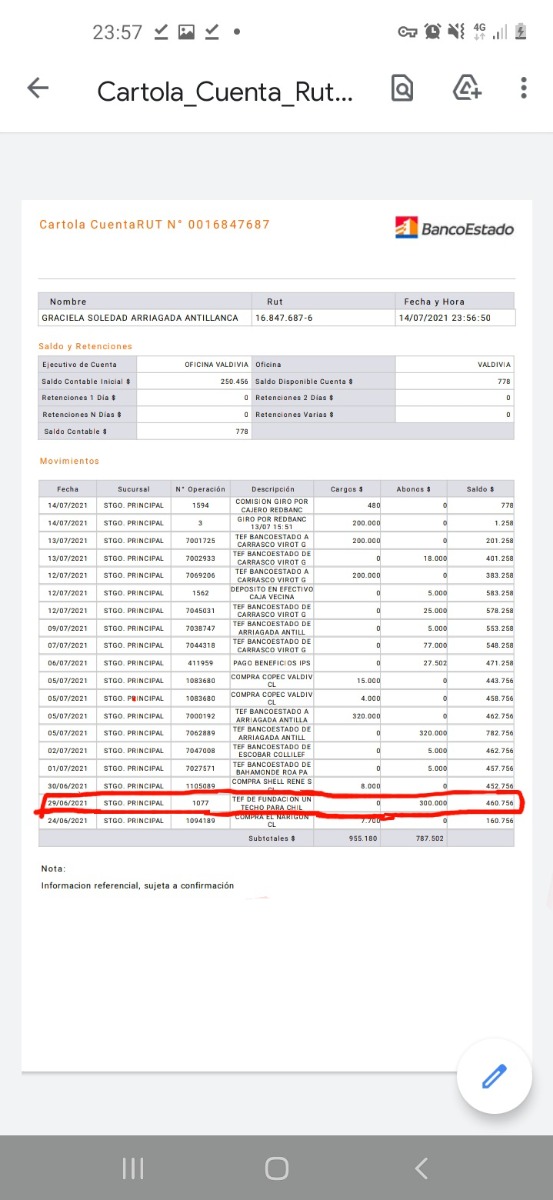Select TEF BANCOESTADO DE BAHAMONDE ROA description

point(272,768)
